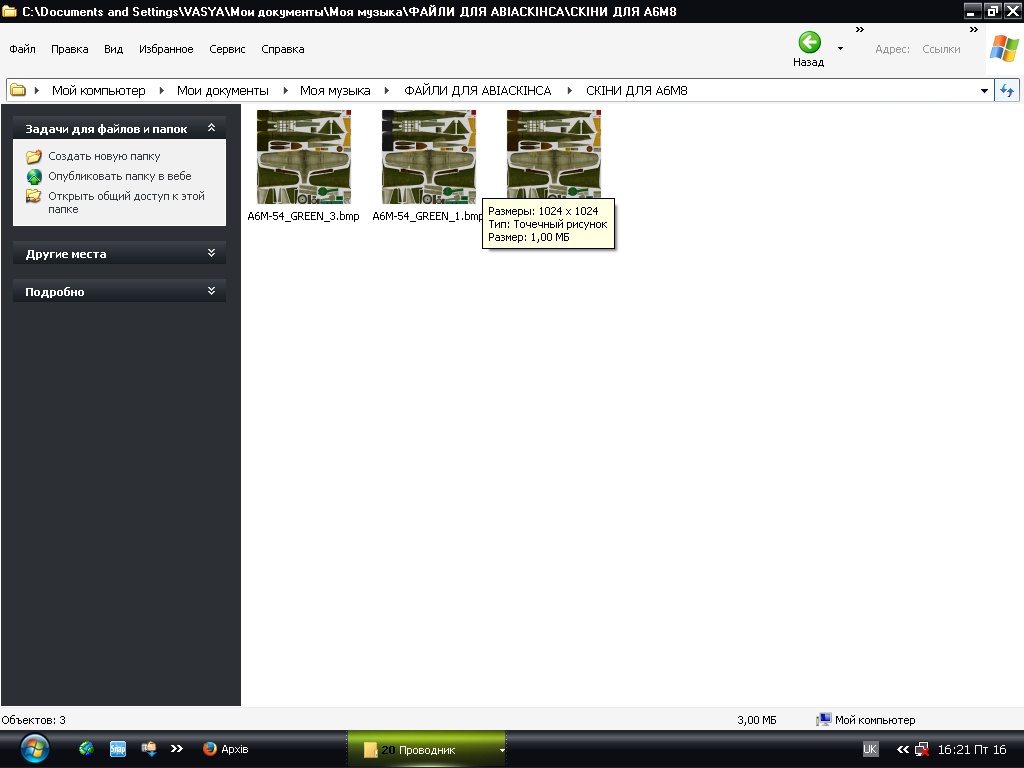This screenshot has height=768, width=1024.
Task: Click Опубликовать папку в вебе link
Action: [x=120, y=176]
